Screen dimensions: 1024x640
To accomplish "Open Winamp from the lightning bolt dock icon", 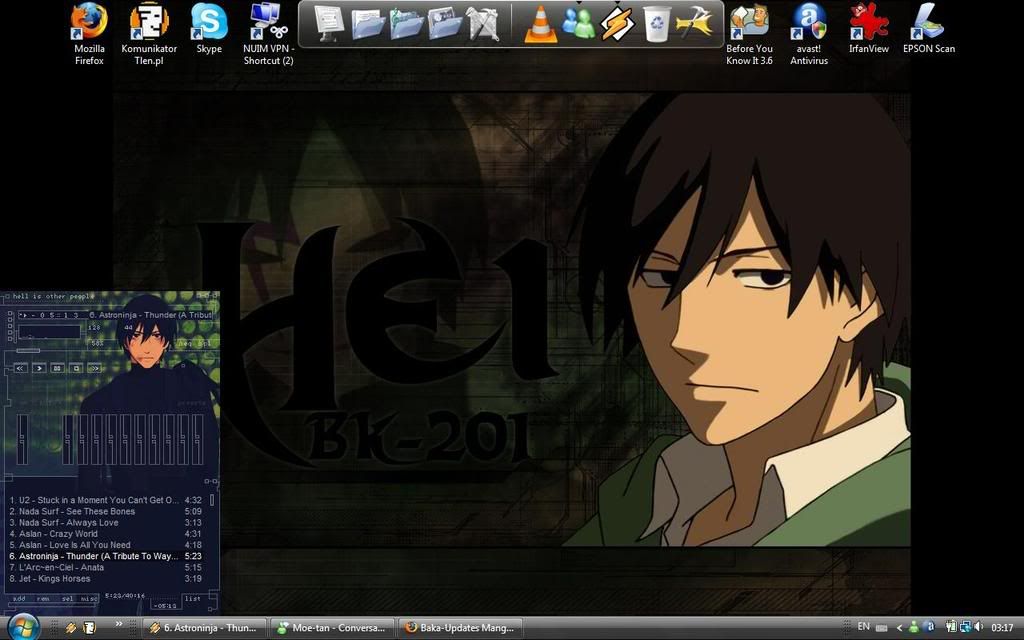I will click(x=617, y=24).
